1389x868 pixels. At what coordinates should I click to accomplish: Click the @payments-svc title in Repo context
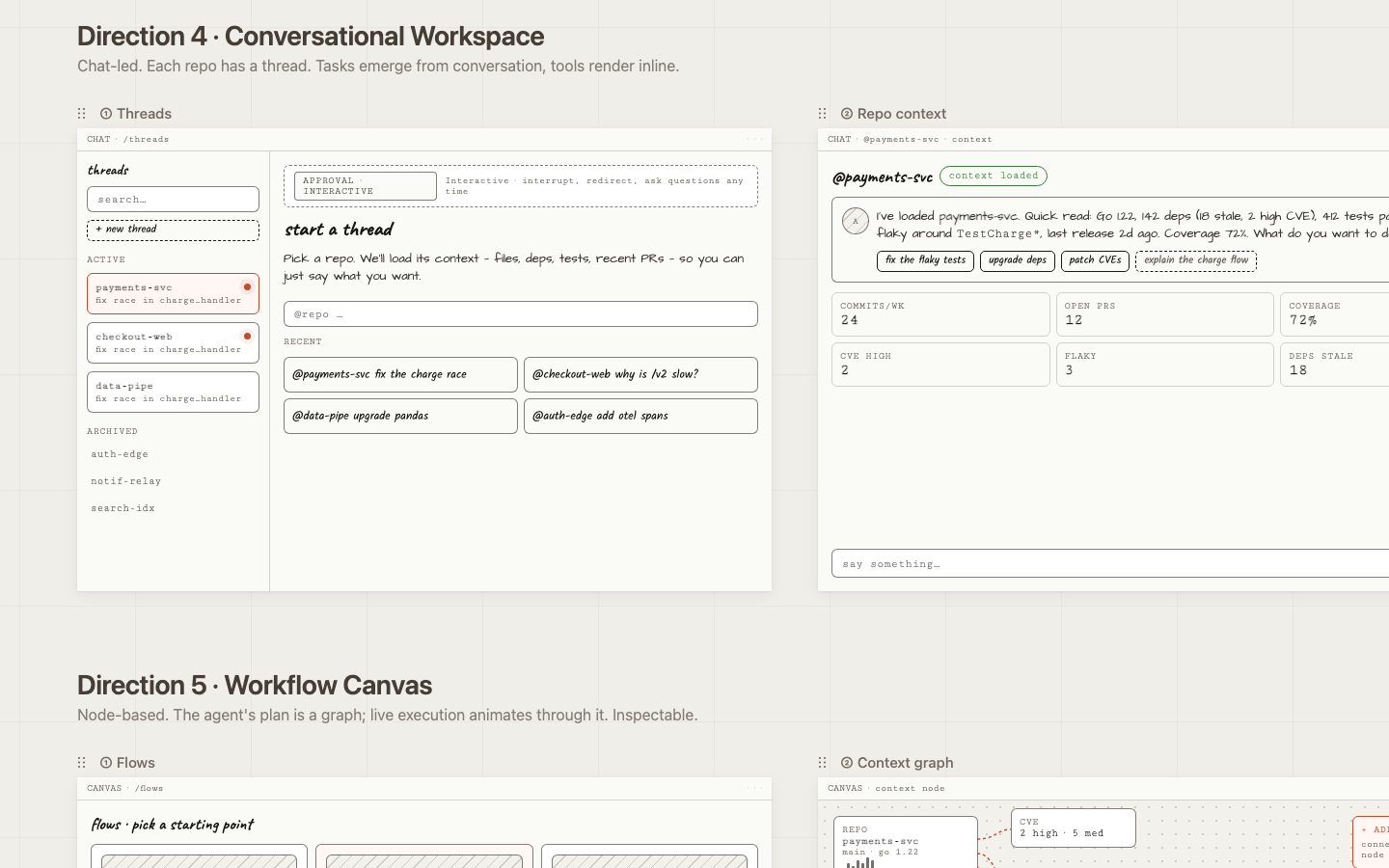point(883,177)
